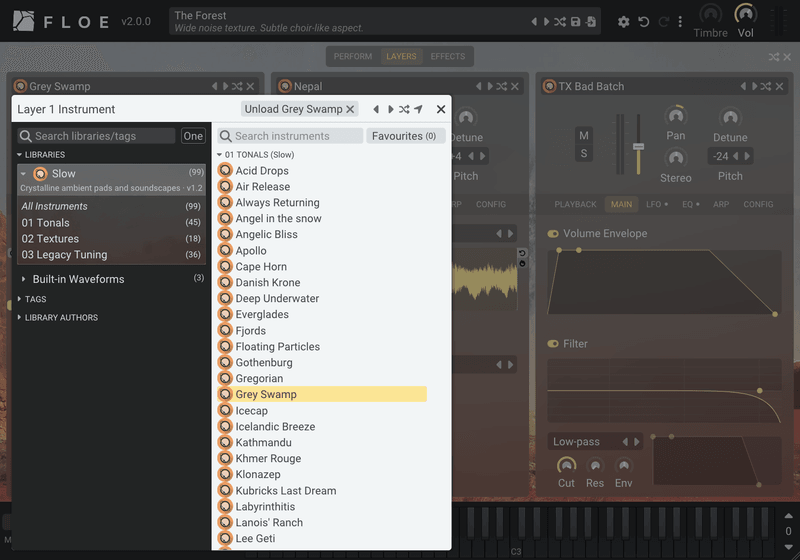Show Favourites (0) filter

click(x=405, y=136)
